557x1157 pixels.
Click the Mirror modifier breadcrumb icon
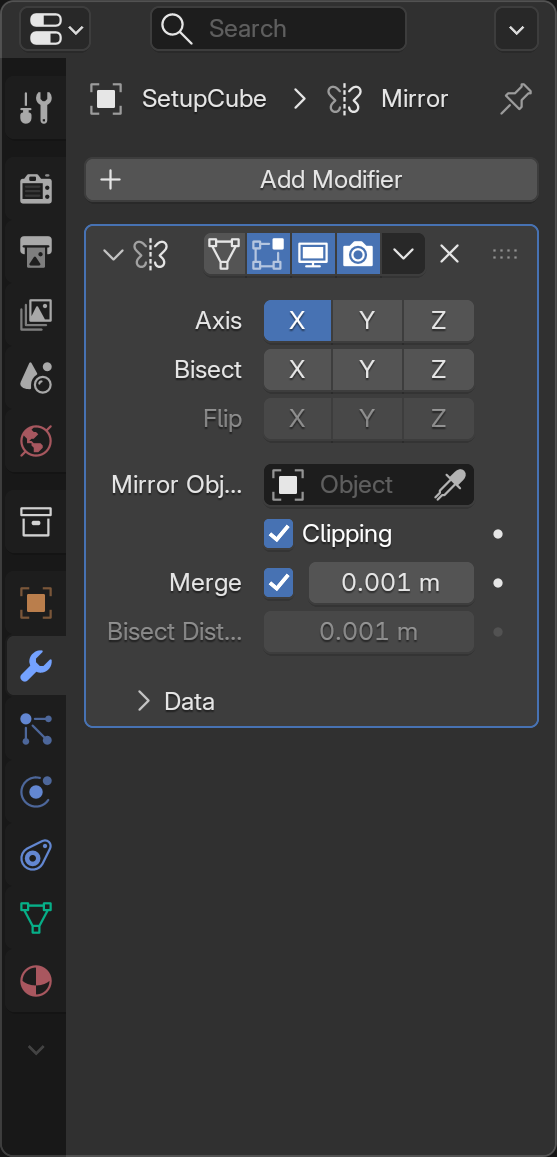[345, 99]
